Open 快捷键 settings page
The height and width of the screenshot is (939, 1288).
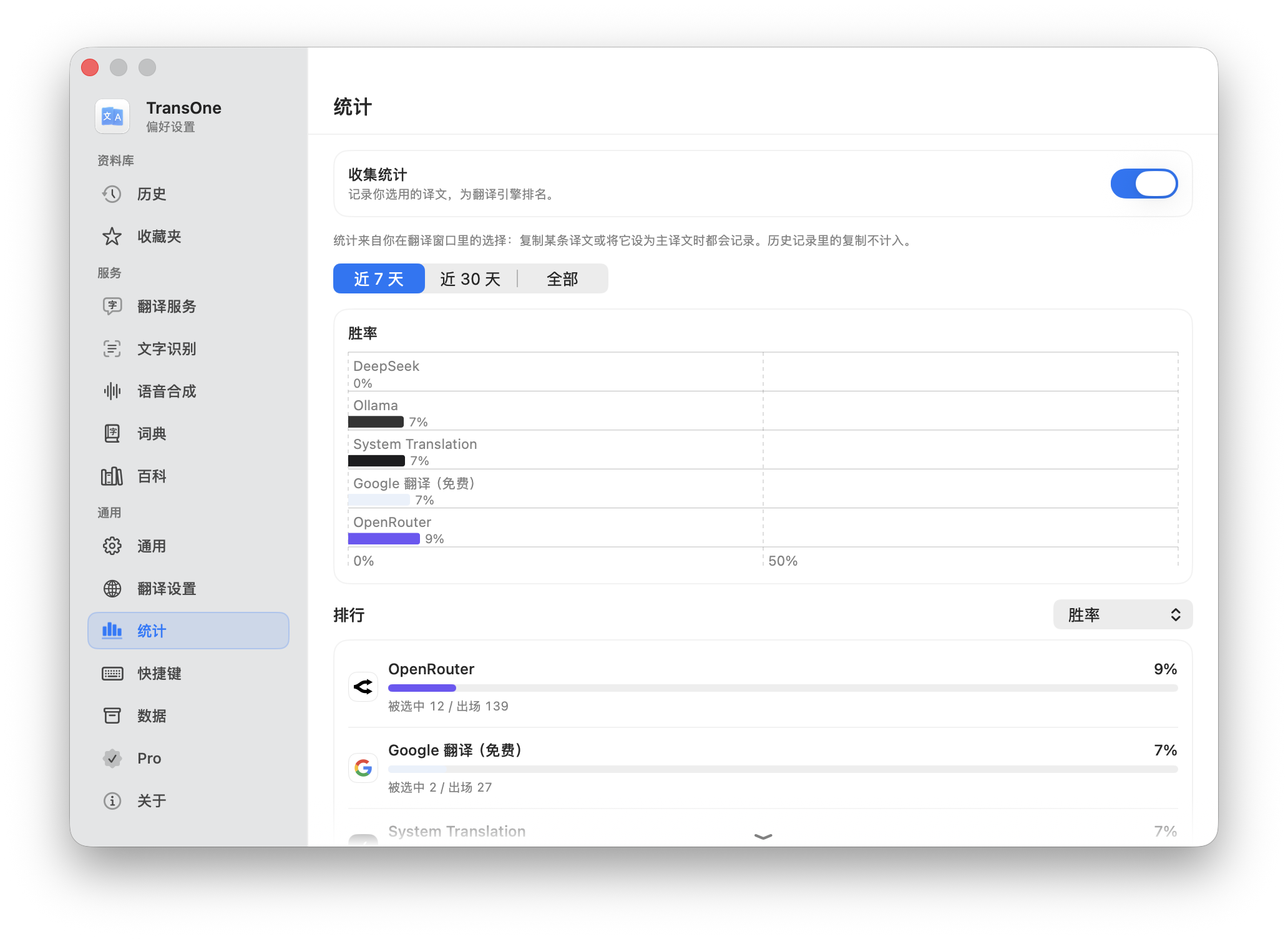[188, 674]
